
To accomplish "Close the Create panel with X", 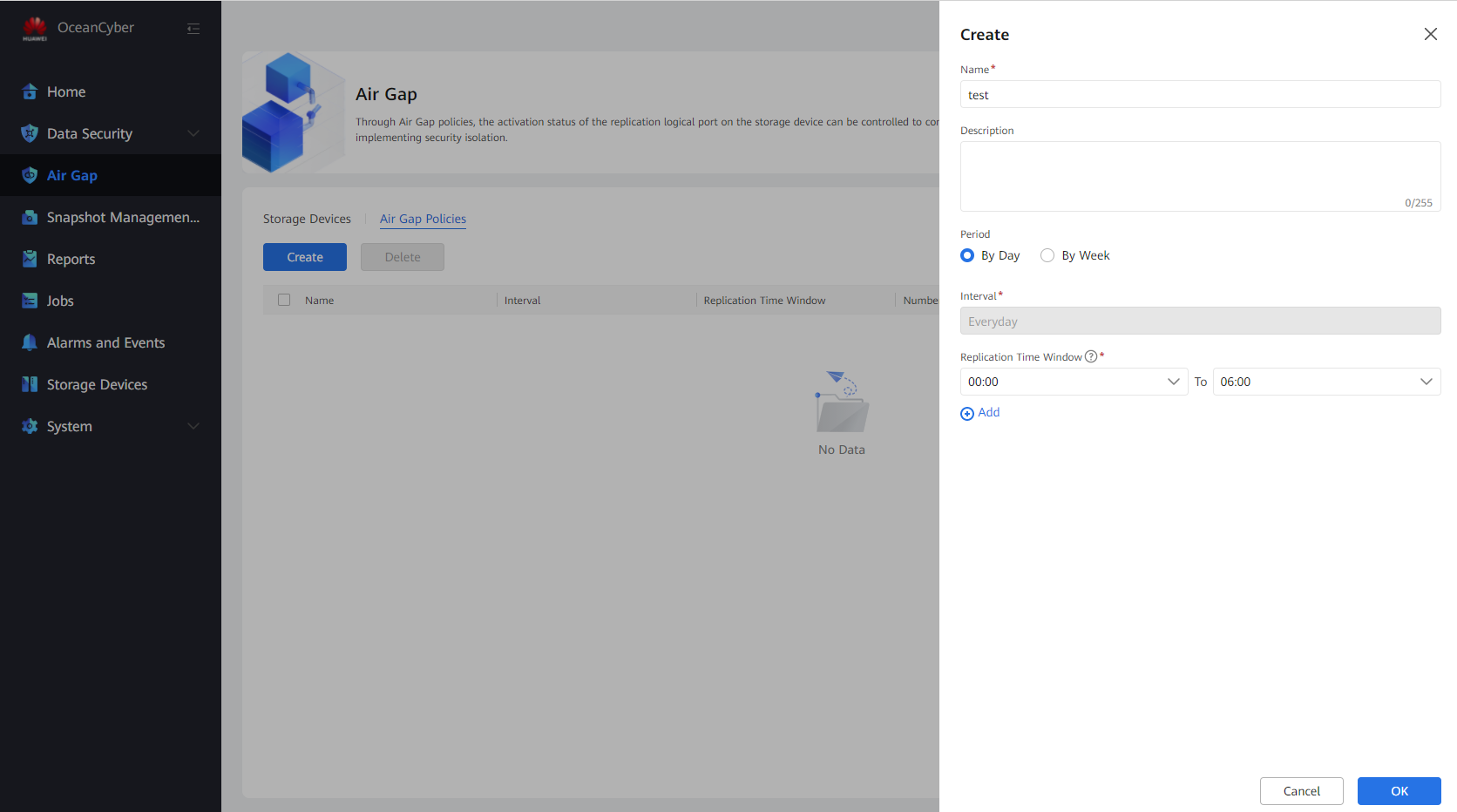I will (1430, 34).
